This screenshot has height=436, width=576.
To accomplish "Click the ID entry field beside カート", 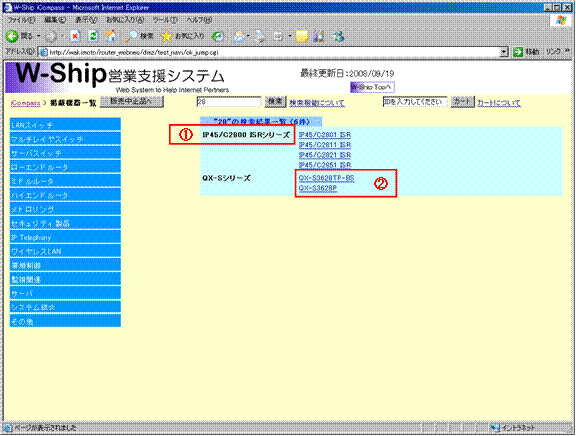I will pyautogui.click(x=415, y=102).
